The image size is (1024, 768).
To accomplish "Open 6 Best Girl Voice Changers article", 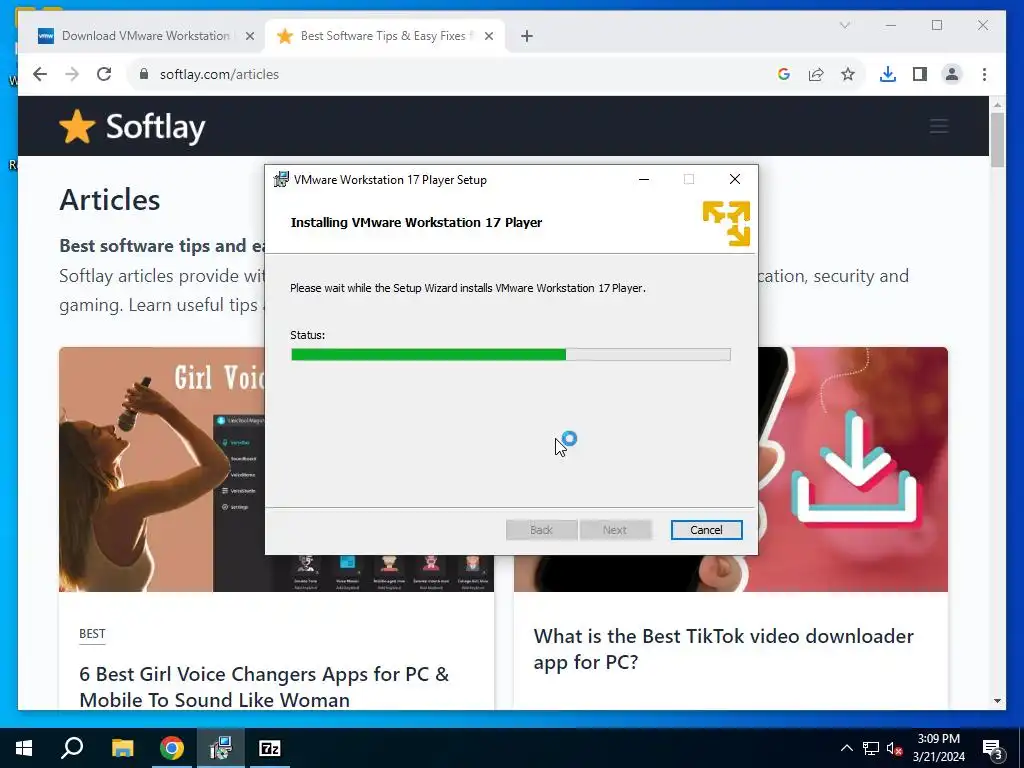I will point(264,687).
